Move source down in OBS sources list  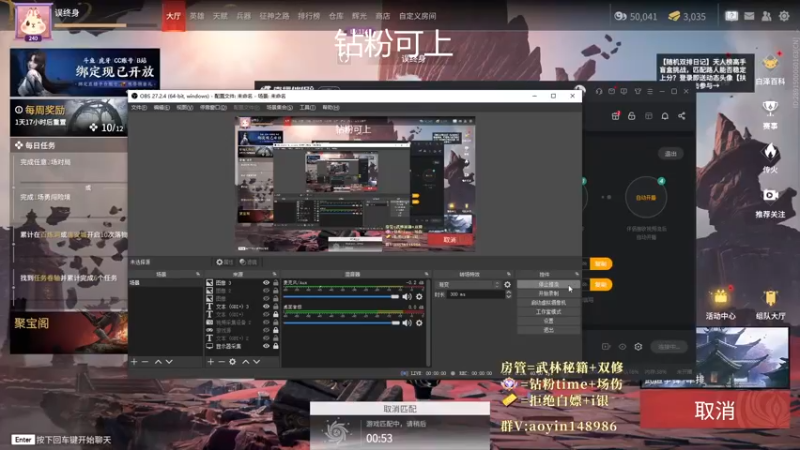(x=257, y=362)
